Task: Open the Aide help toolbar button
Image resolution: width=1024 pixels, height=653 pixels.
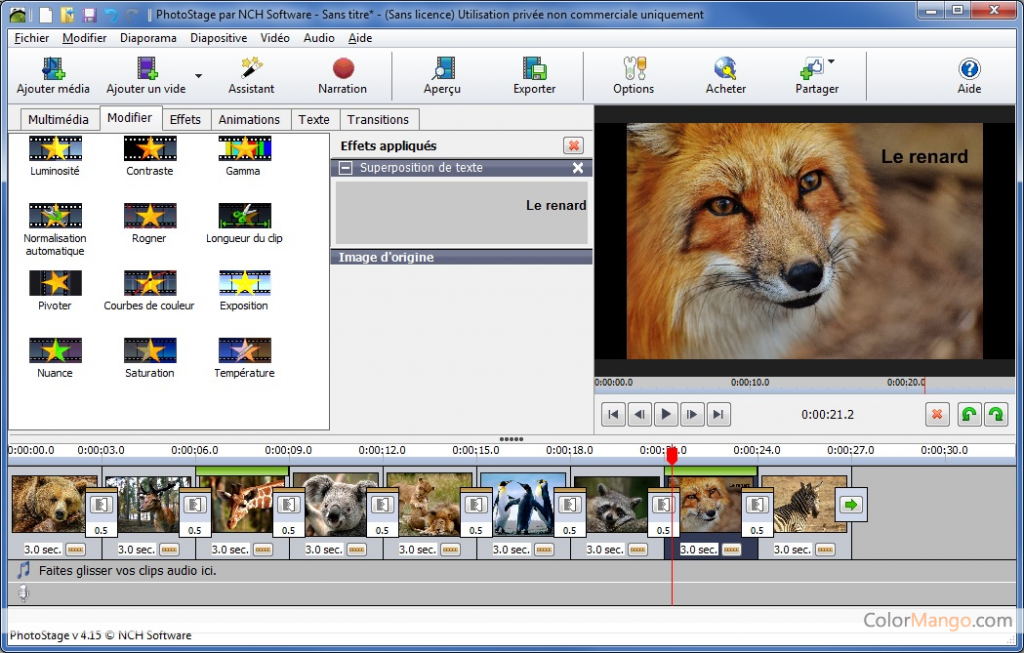Action: point(969,76)
